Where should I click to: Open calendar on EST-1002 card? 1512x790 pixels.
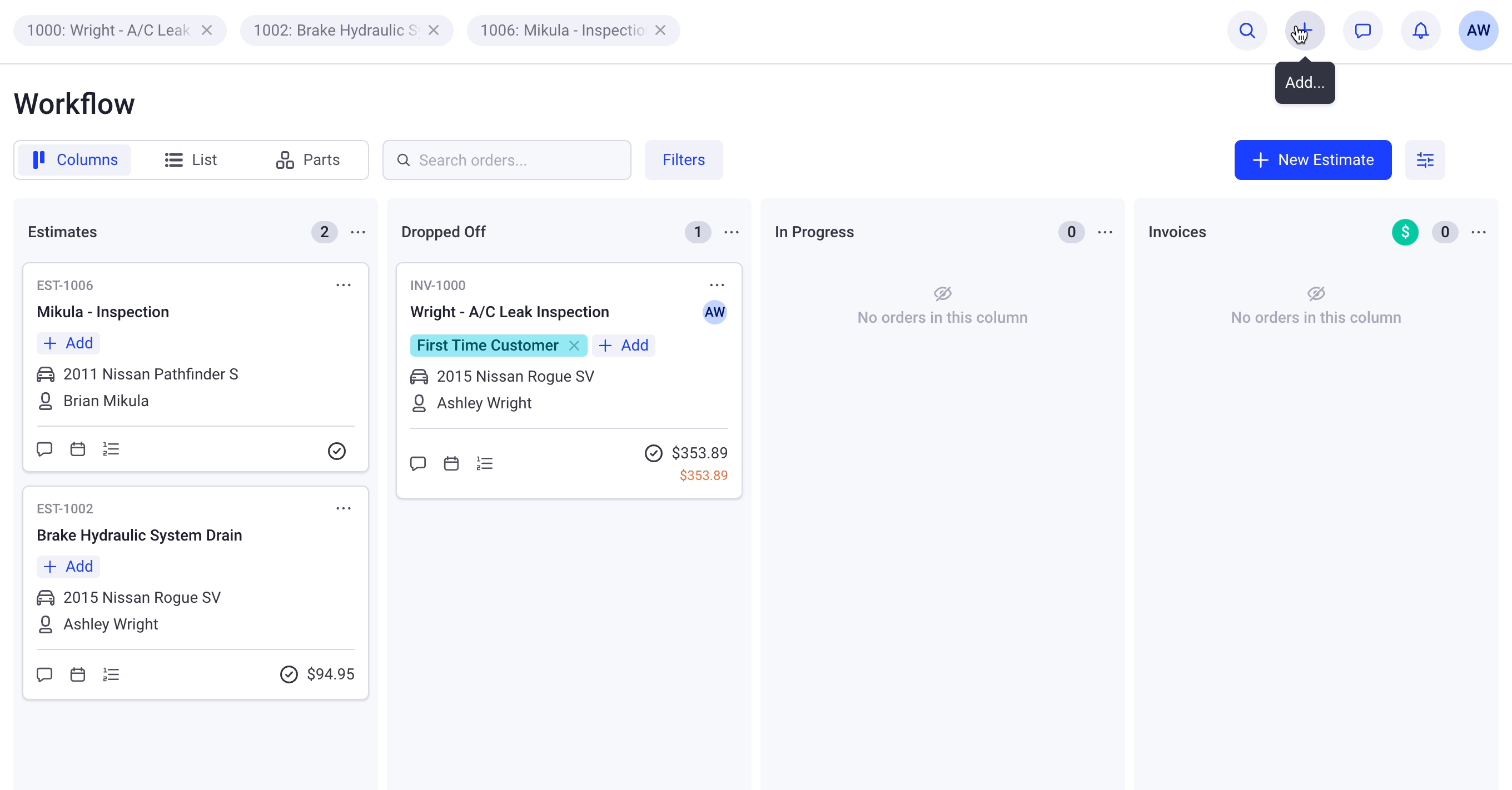click(77, 674)
